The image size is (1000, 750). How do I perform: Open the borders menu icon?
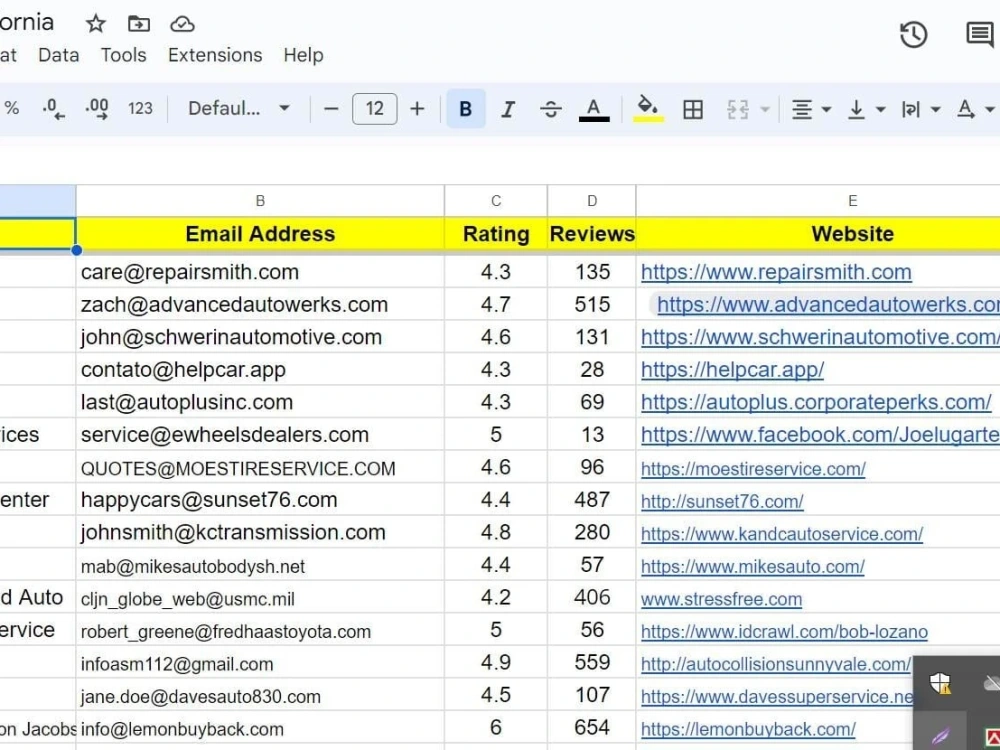pos(693,108)
